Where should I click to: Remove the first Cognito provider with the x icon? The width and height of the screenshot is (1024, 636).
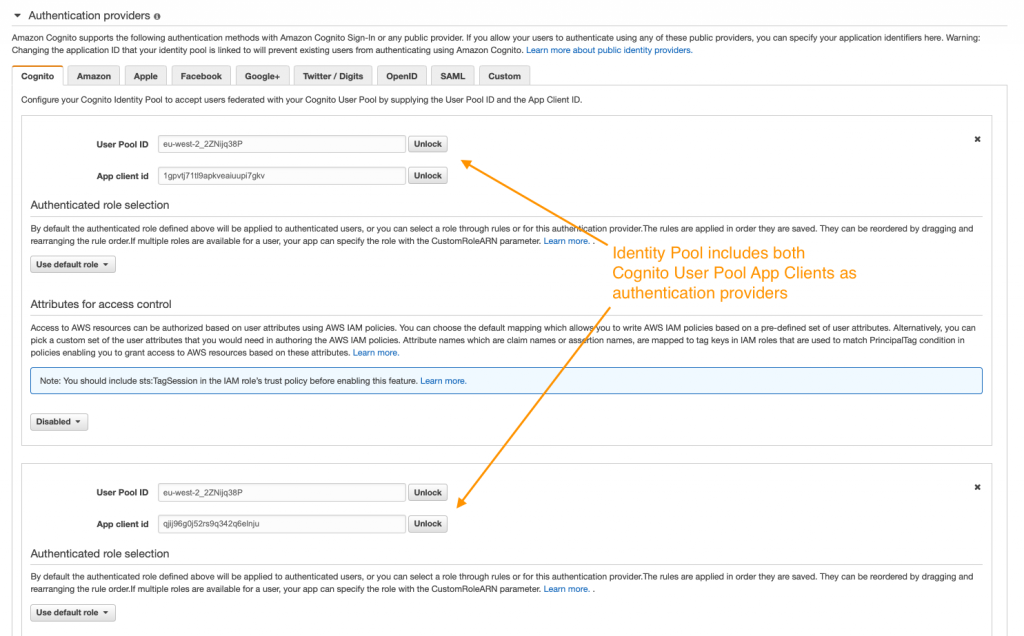[x=978, y=139]
